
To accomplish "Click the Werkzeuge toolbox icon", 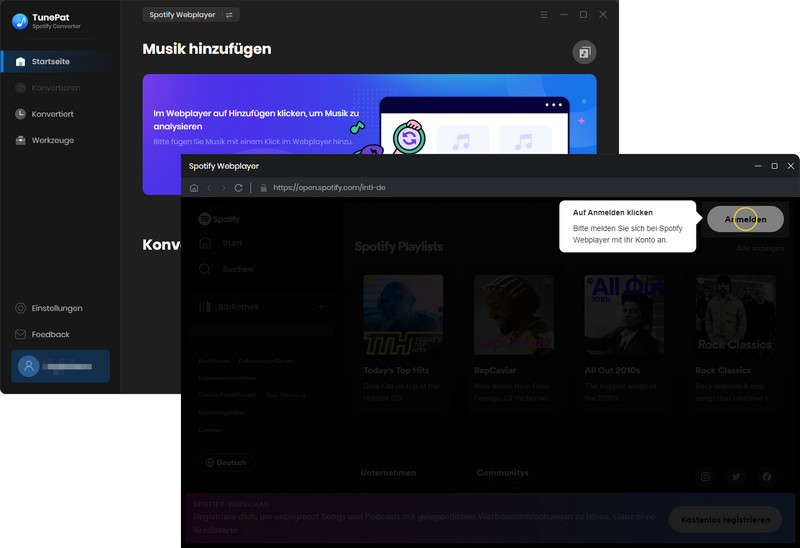I will point(20,140).
